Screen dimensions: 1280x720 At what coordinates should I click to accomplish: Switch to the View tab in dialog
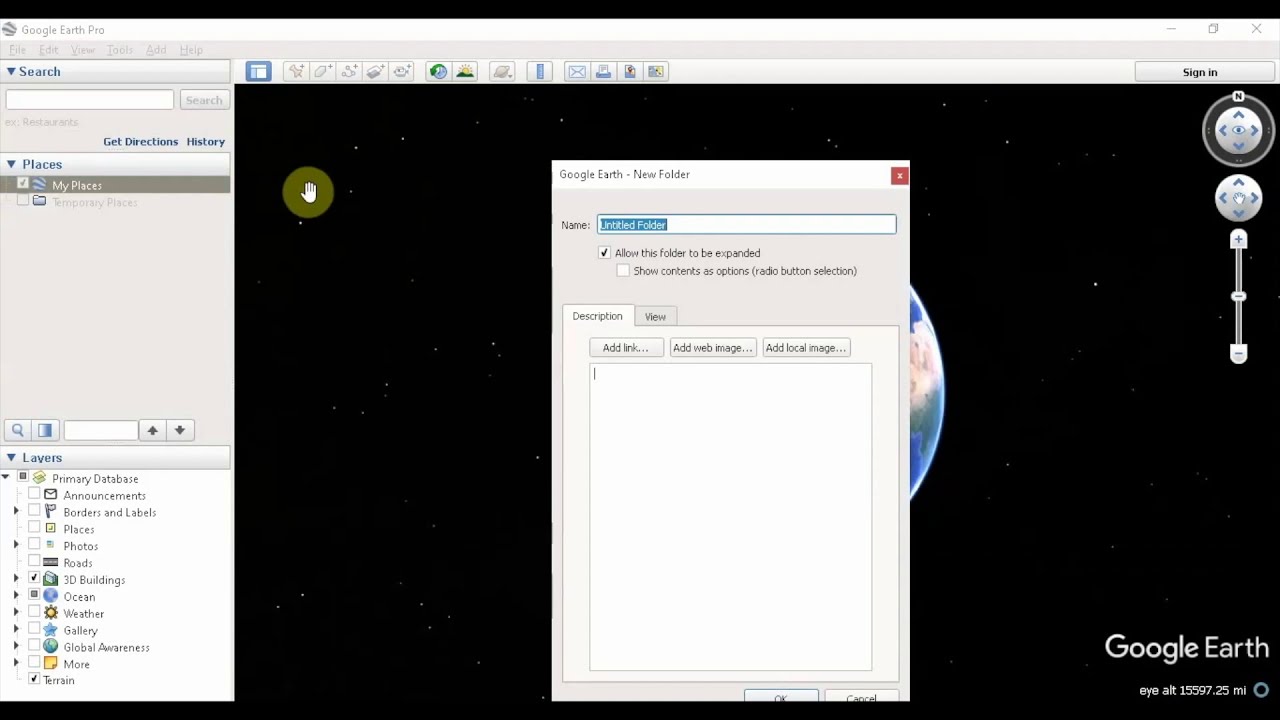coord(655,317)
